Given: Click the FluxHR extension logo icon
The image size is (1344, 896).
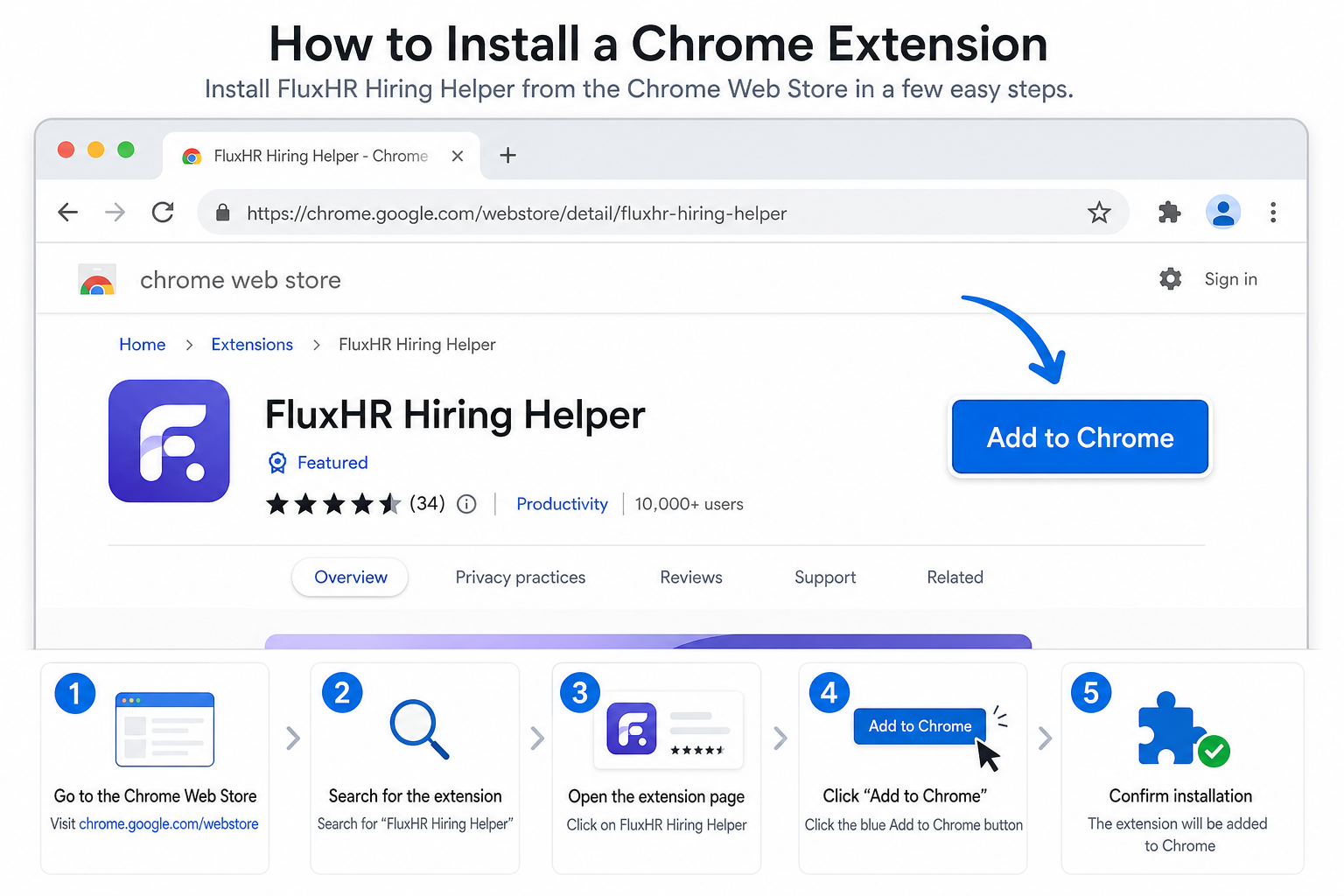Looking at the screenshot, I should pyautogui.click(x=169, y=441).
